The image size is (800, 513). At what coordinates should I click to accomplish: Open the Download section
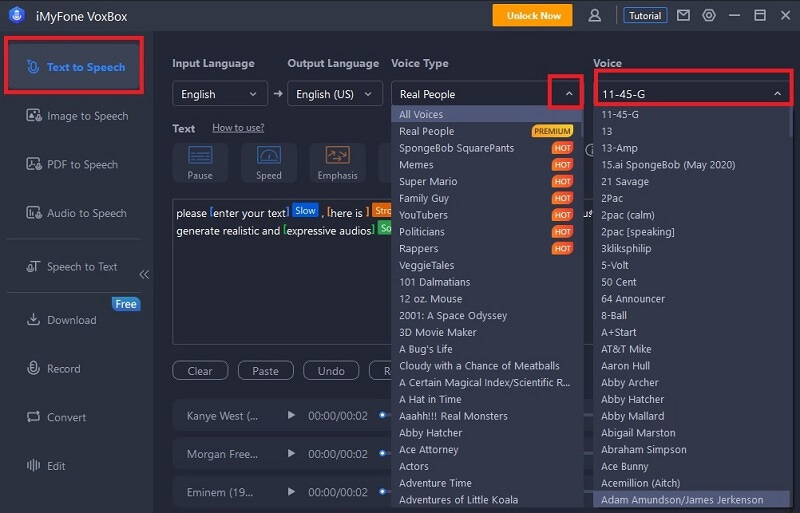tap(61, 320)
